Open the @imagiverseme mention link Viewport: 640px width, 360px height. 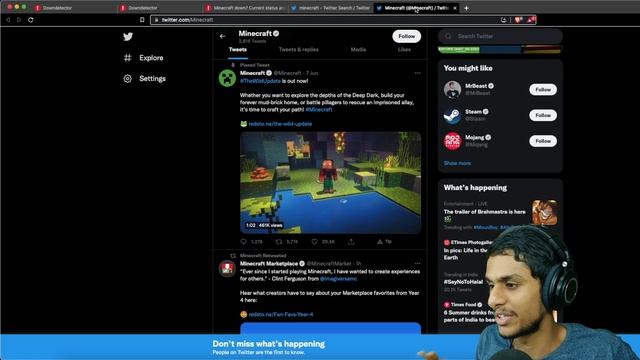[x=338, y=279]
